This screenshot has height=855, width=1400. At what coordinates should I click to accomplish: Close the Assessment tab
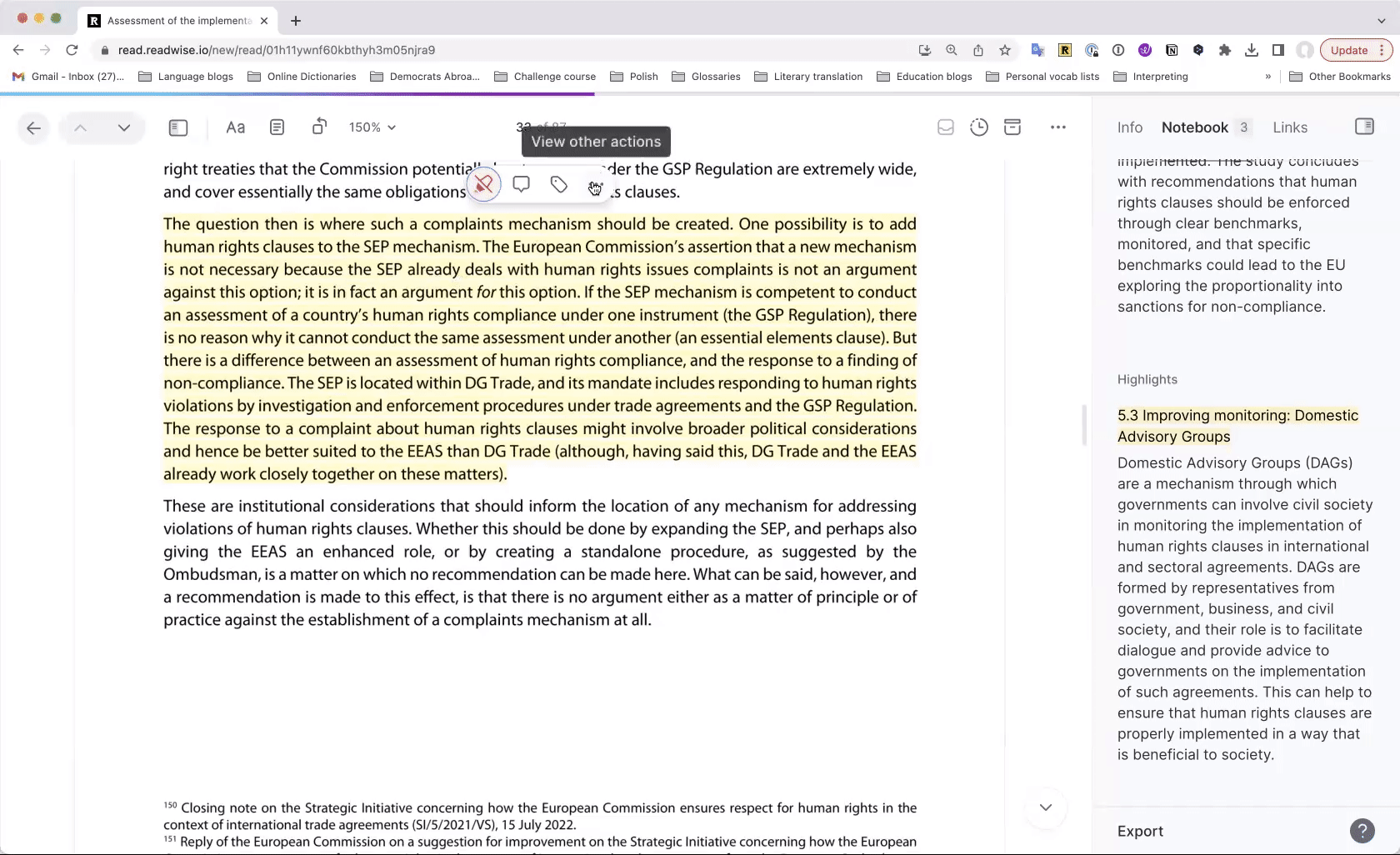pyautogui.click(x=264, y=20)
